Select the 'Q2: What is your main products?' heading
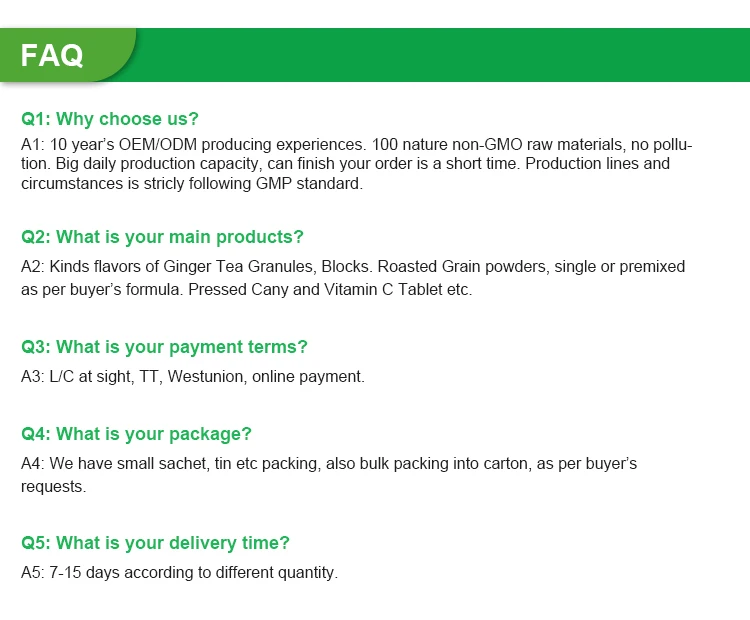750x620 pixels. [x=162, y=237]
